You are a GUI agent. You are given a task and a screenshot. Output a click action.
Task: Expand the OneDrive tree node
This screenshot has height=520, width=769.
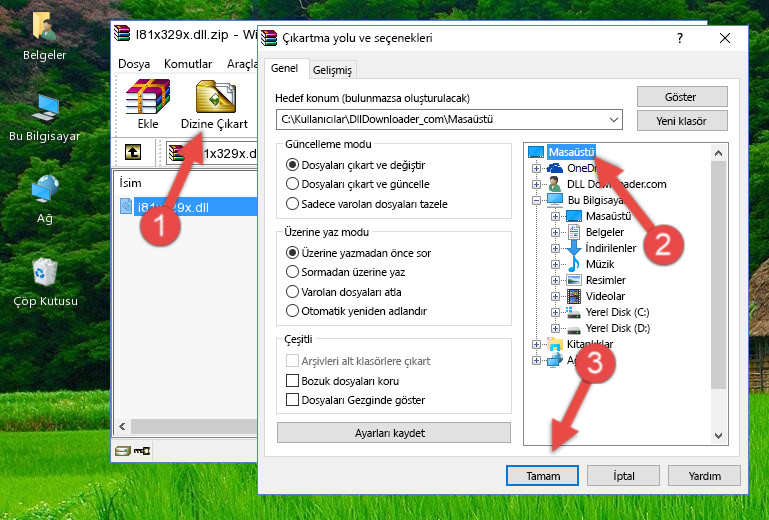(537, 168)
